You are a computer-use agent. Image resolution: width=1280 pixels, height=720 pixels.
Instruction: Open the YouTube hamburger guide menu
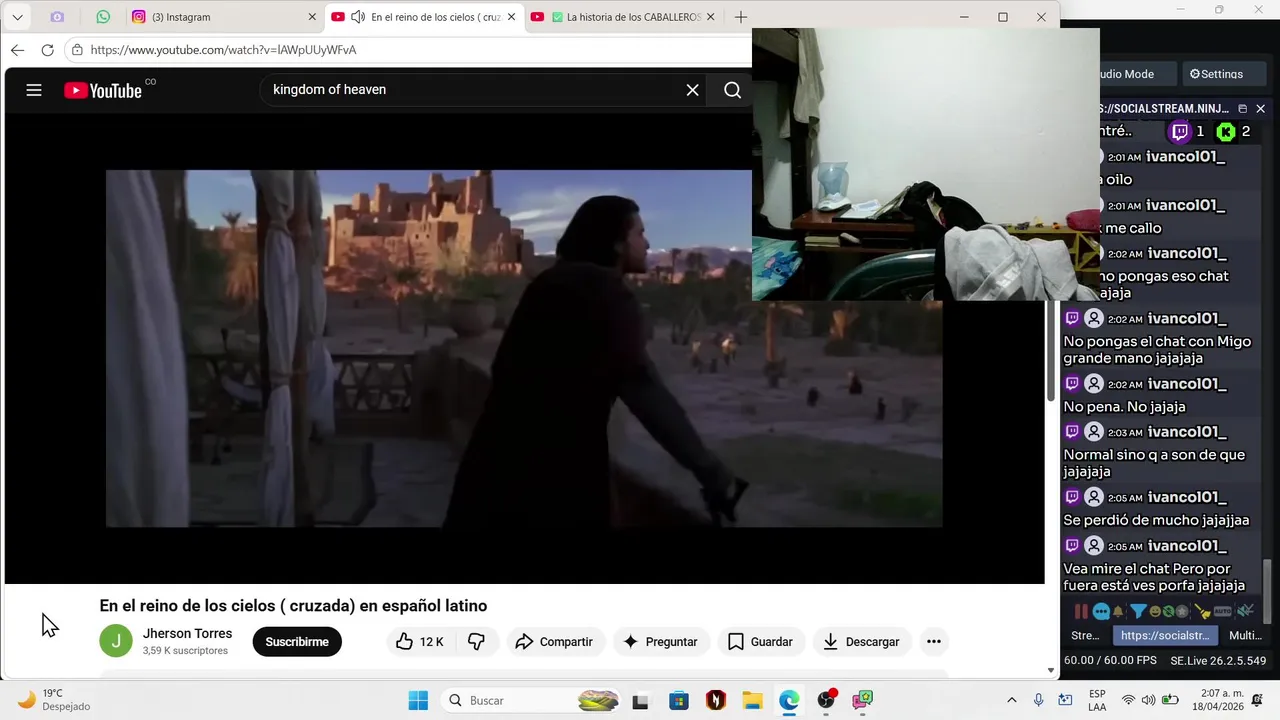34,90
